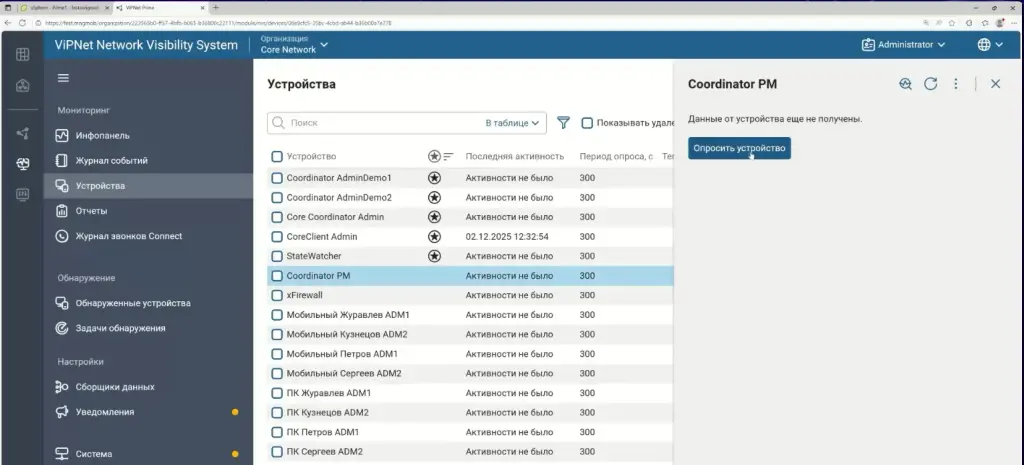
Task: Open Задачи обнаружения in sidebar
Action: tap(148, 328)
